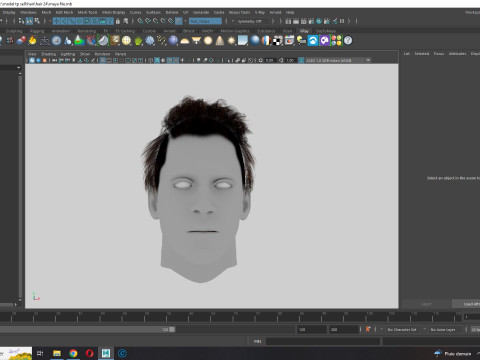The width and height of the screenshot is (480, 360).
Task: Click the teal render settings circle icon
Action: [319, 21]
